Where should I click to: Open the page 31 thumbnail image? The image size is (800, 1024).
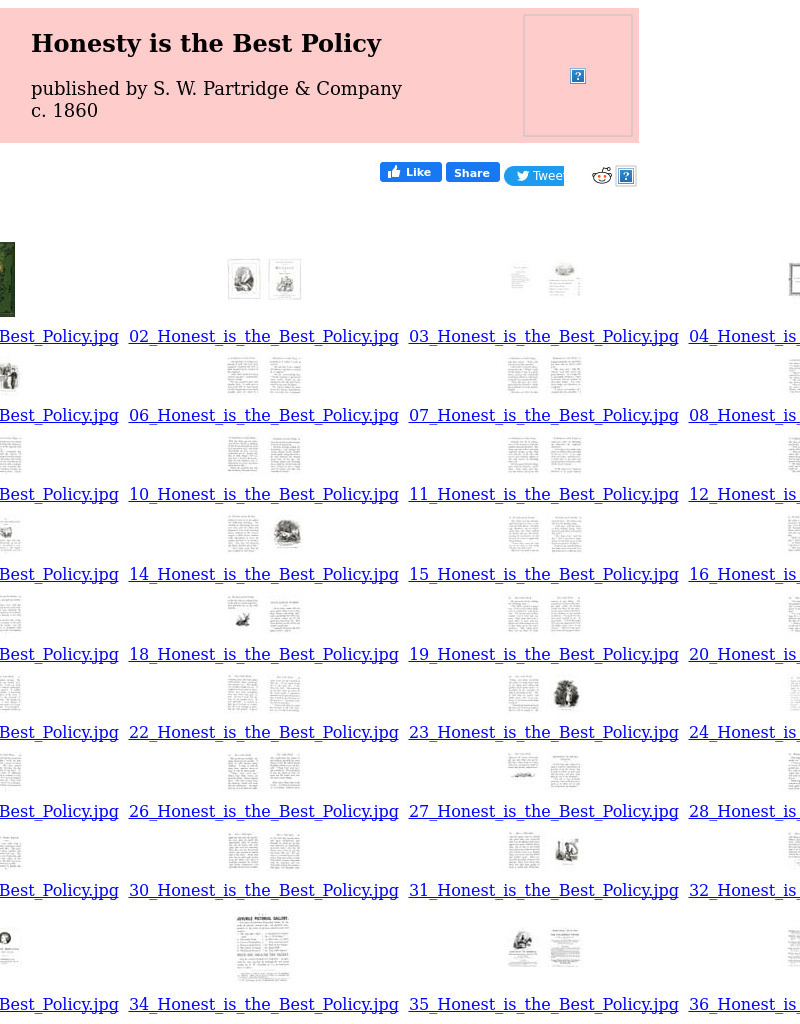tap(544, 851)
